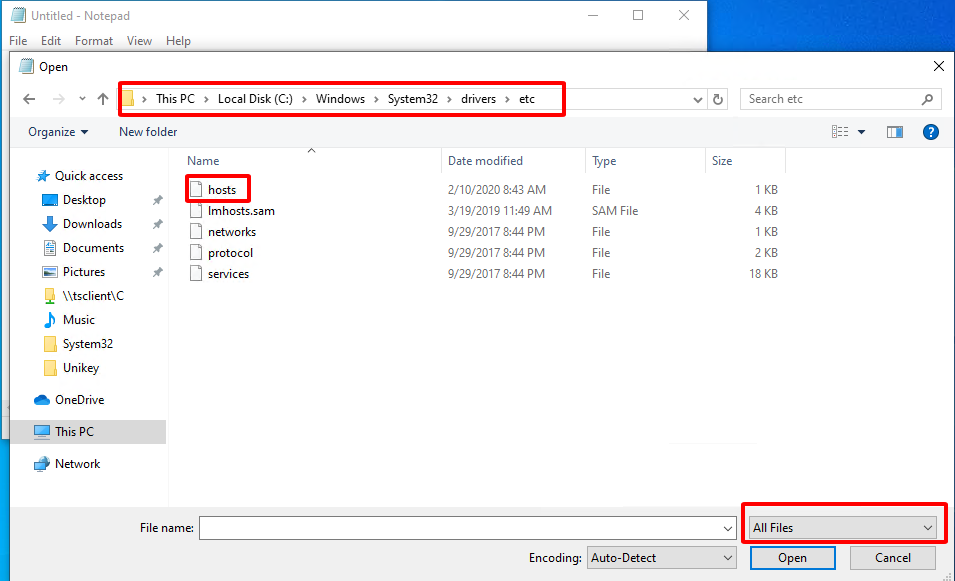Select the protocol file name

pos(230,253)
